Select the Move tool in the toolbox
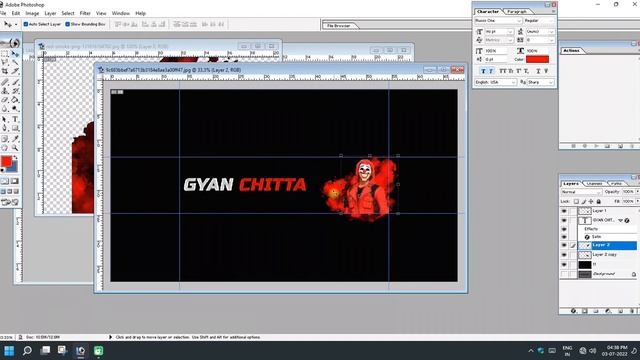Viewport: 640px width, 360px height. [x=15, y=53]
